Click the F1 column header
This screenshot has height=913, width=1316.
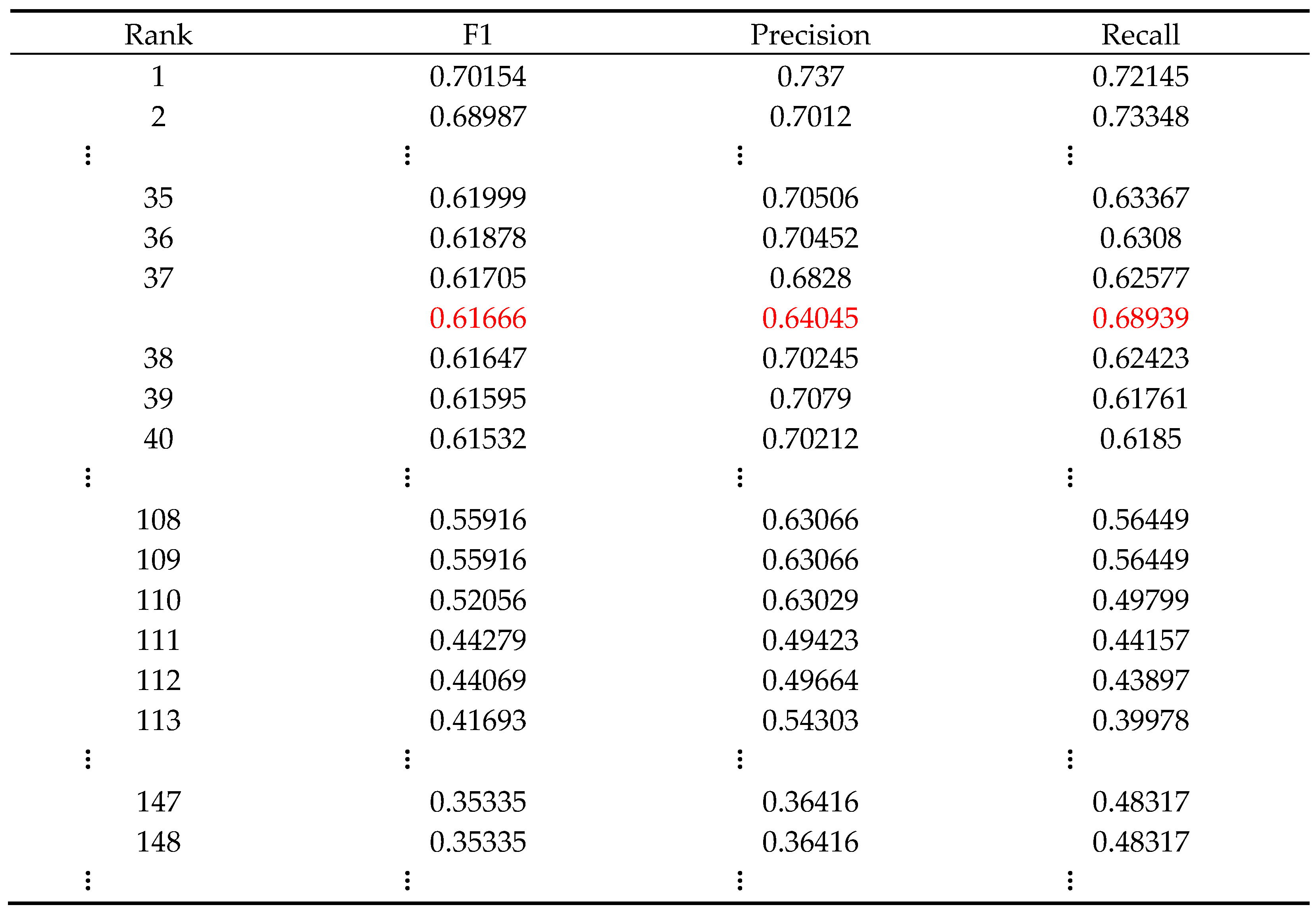tap(477, 35)
